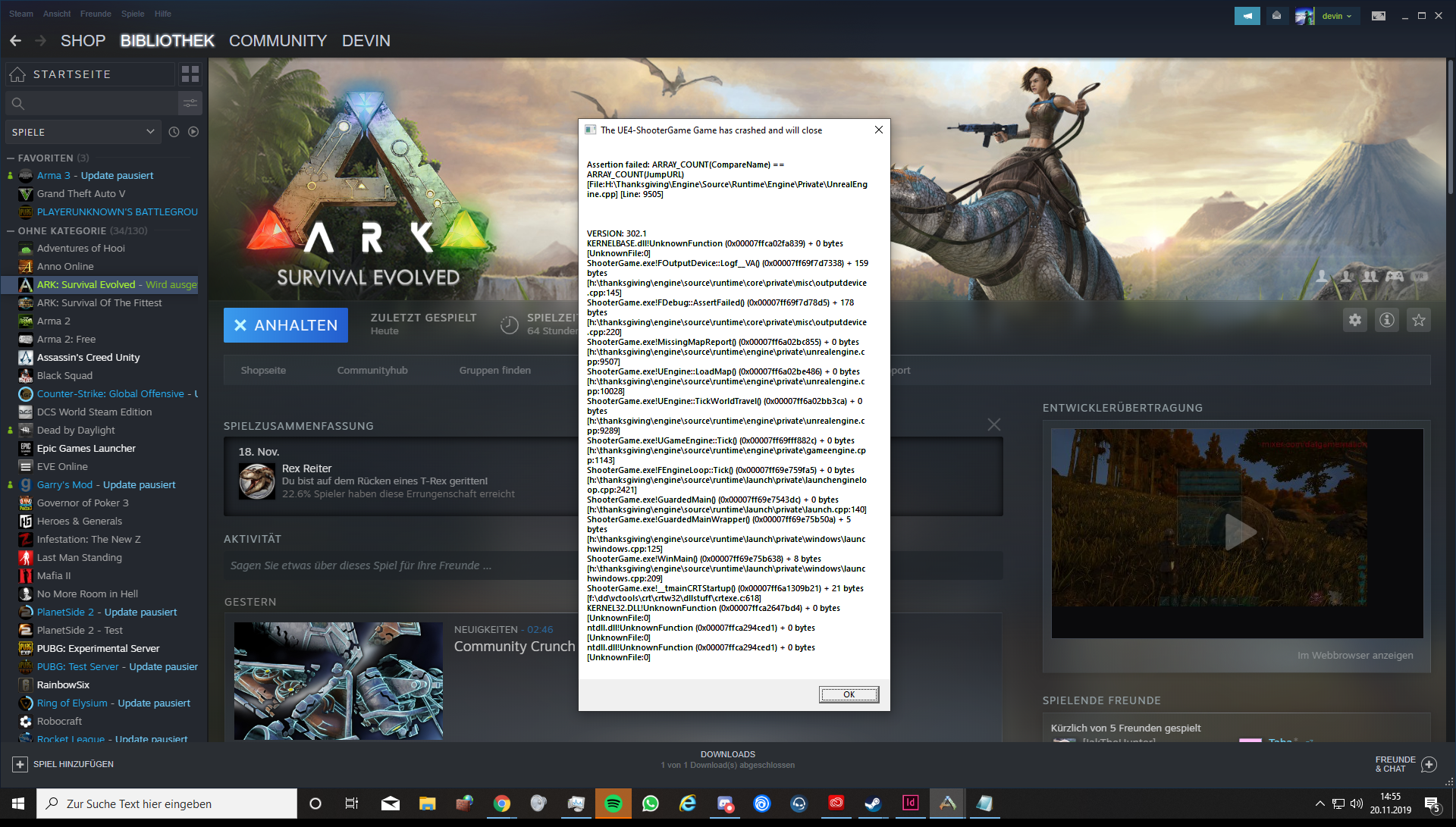Viewport: 1456px width, 827px height.
Task: Click the ANHALTEN button
Action: tap(286, 325)
